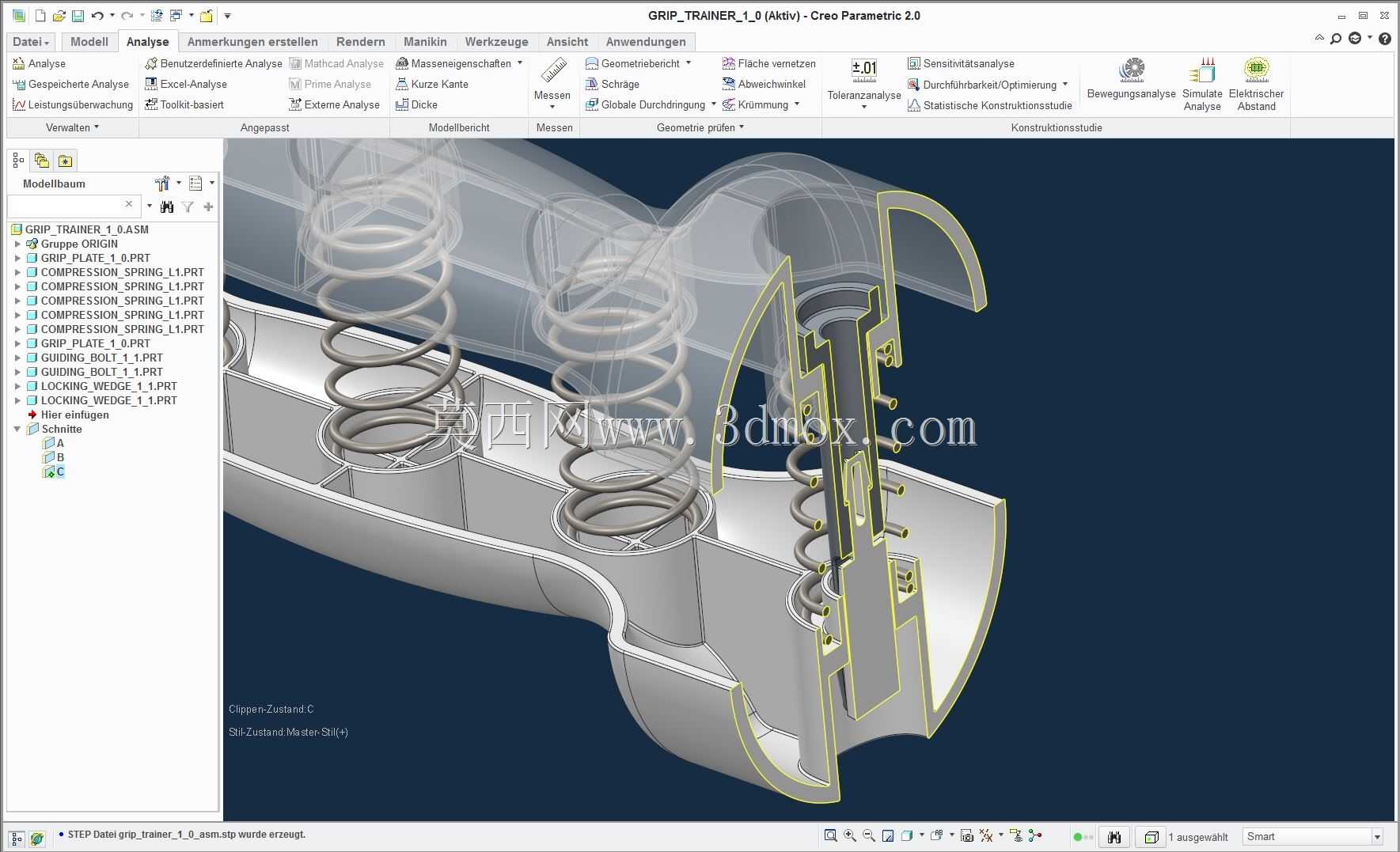Regenerate the model from quick access toolbar
The image size is (1400, 852).
[x=157, y=16]
